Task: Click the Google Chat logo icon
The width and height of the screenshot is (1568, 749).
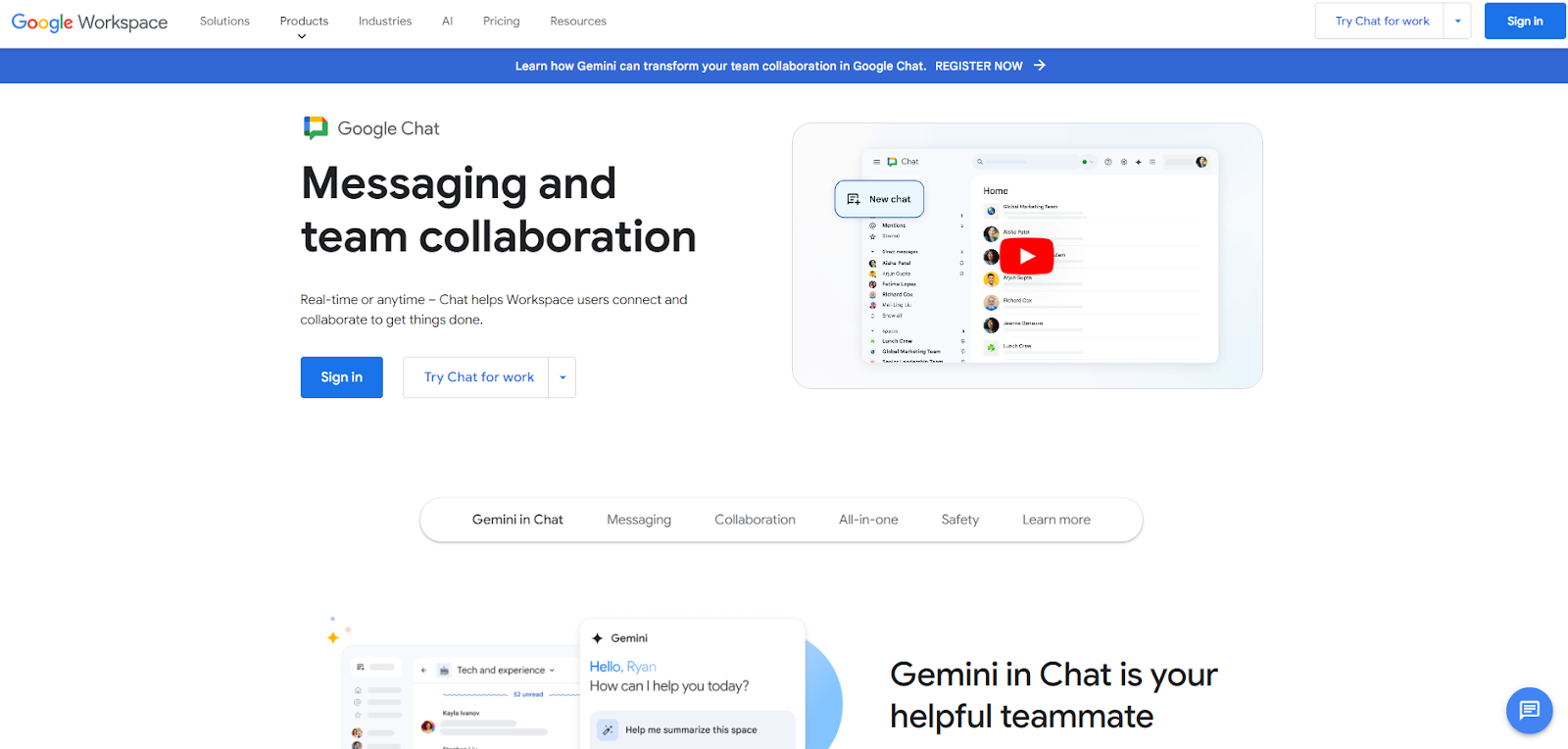Action: [x=316, y=128]
